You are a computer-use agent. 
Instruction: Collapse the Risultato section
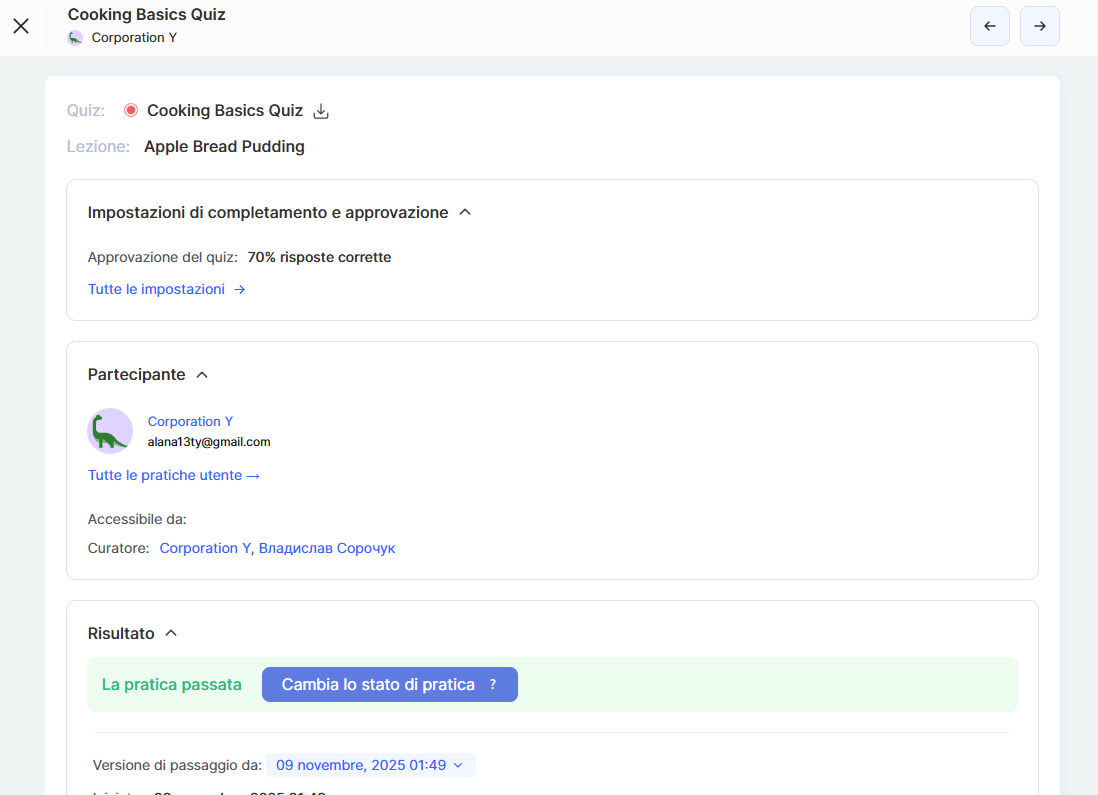[171, 633]
